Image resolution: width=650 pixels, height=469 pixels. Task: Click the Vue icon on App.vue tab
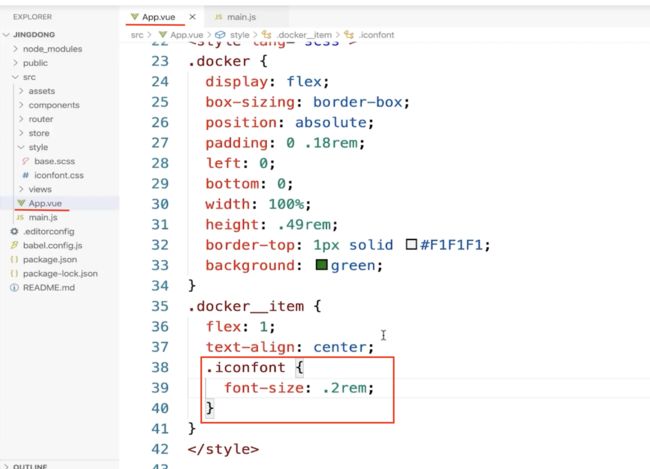click(x=134, y=17)
